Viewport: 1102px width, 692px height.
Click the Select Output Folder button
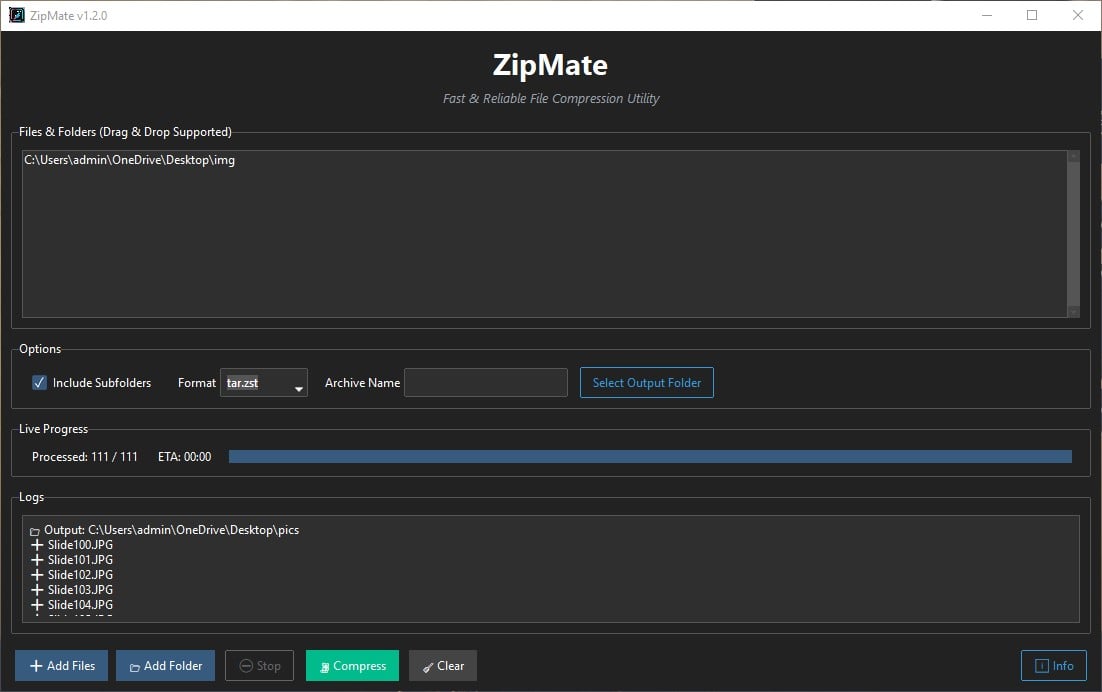pos(646,382)
